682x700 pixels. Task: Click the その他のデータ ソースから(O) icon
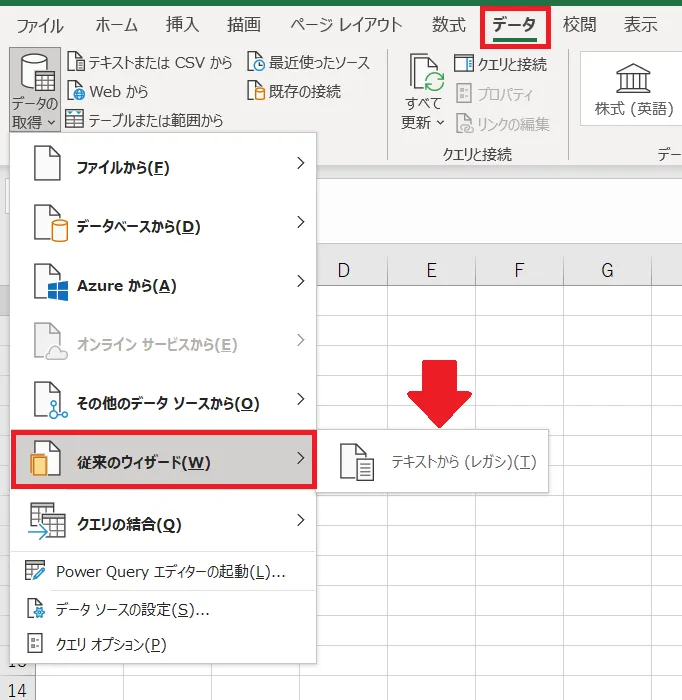[51, 400]
